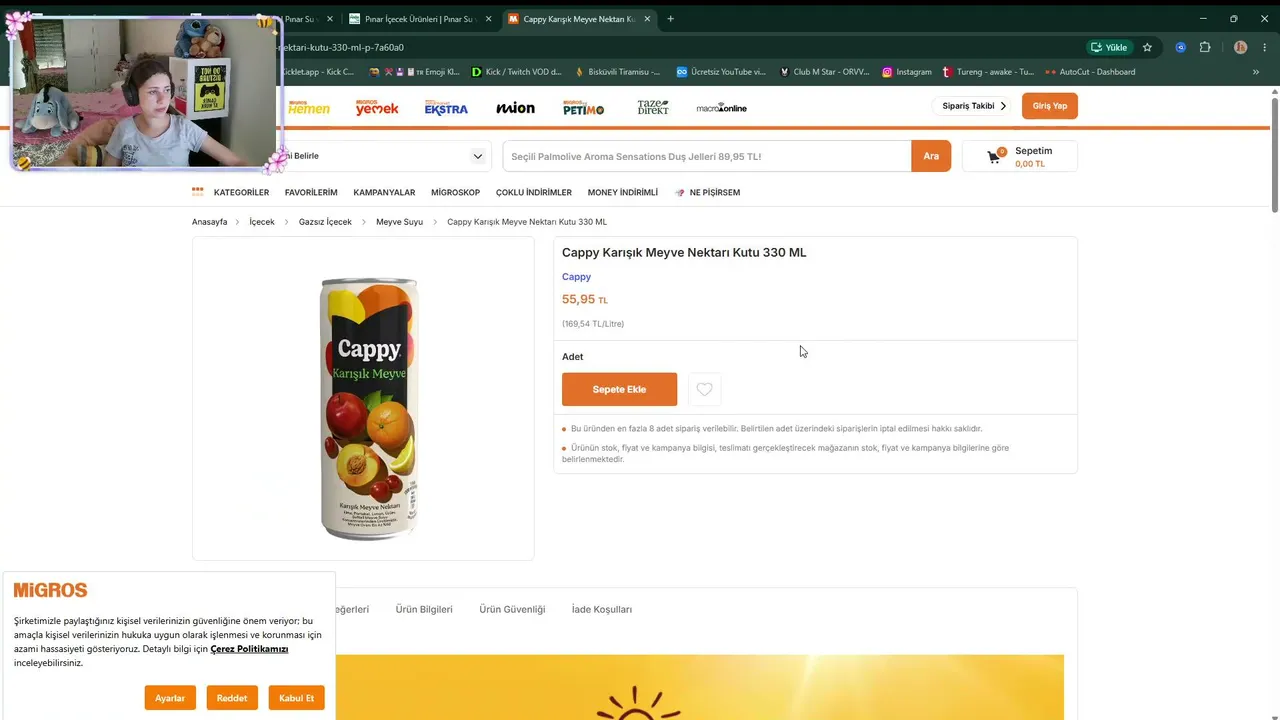Open the Tureng - awake bookmark
This screenshot has height=720, width=1280.
coord(988,72)
